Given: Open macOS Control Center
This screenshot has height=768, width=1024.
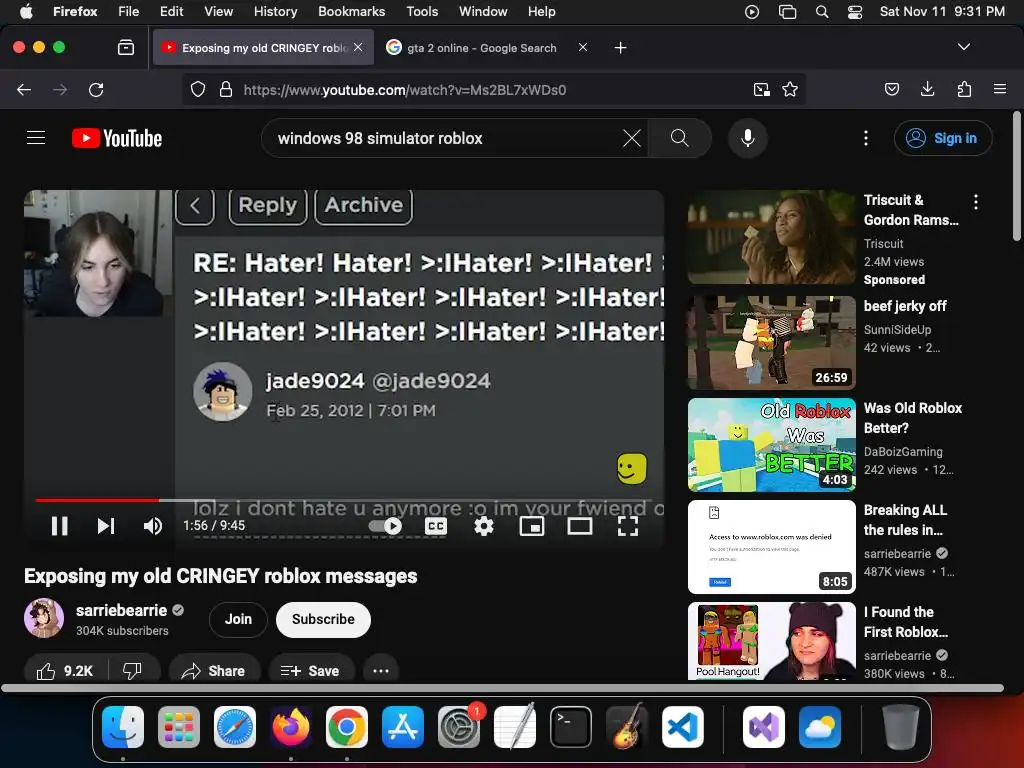Looking at the screenshot, I should click(x=855, y=11).
